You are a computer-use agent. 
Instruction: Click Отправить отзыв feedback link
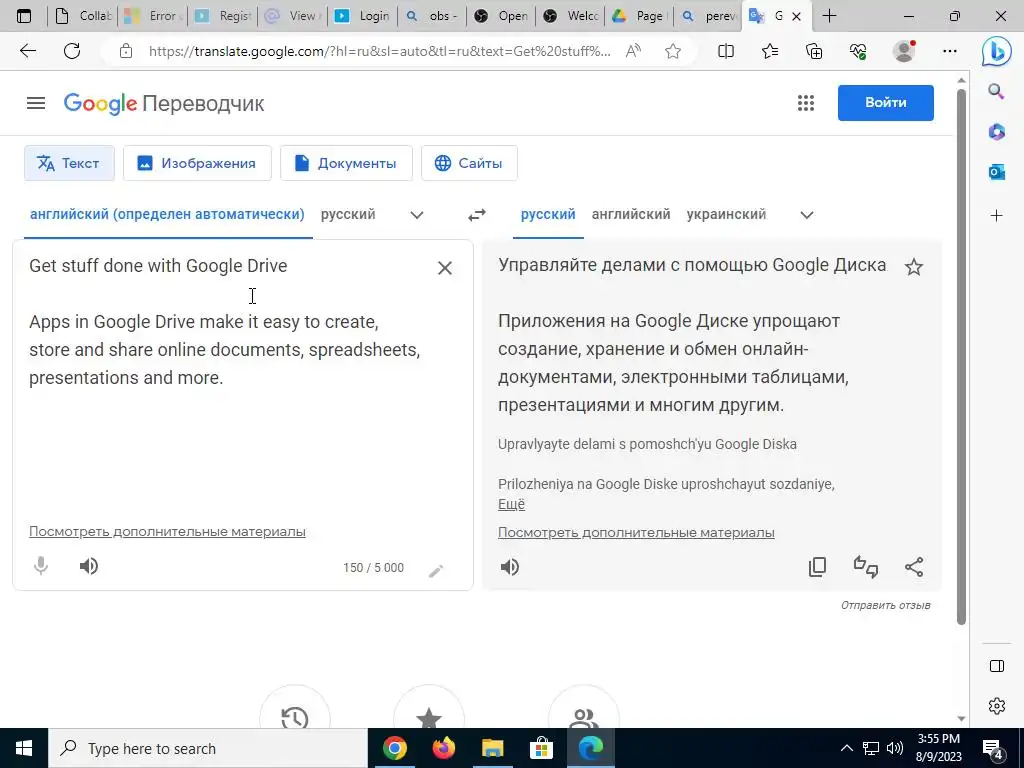click(x=886, y=605)
